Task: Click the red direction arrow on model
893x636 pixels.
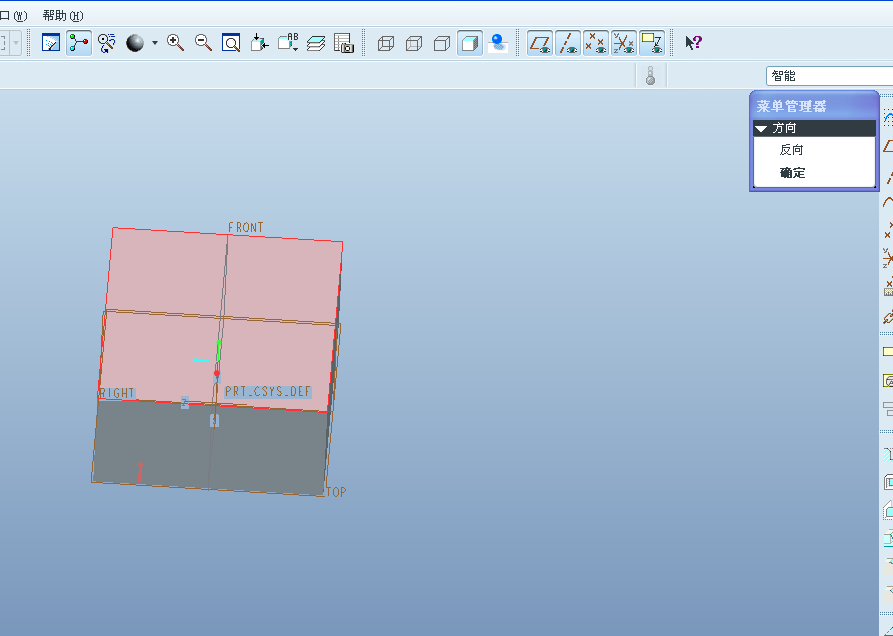Action: click(140, 473)
